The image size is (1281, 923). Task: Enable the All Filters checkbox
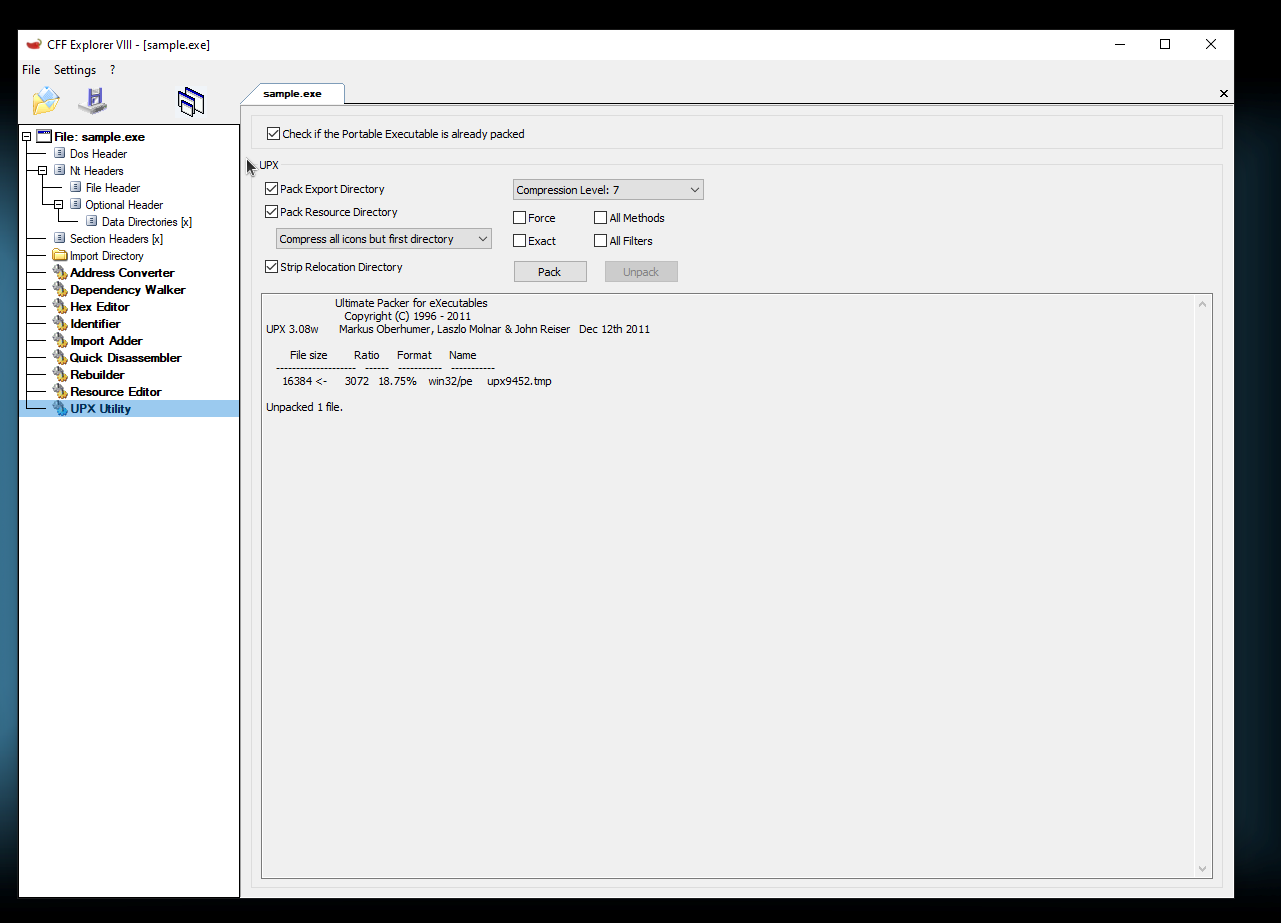(601, 241)
